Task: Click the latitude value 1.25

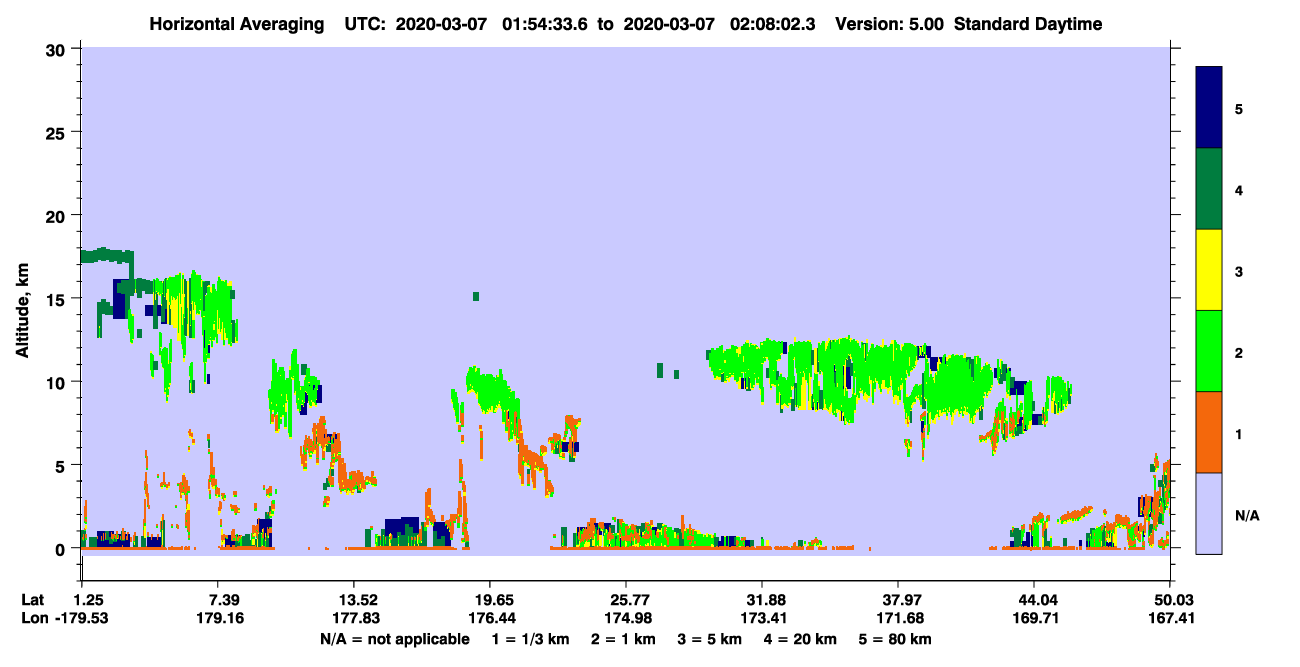Action: pos(90,599)
